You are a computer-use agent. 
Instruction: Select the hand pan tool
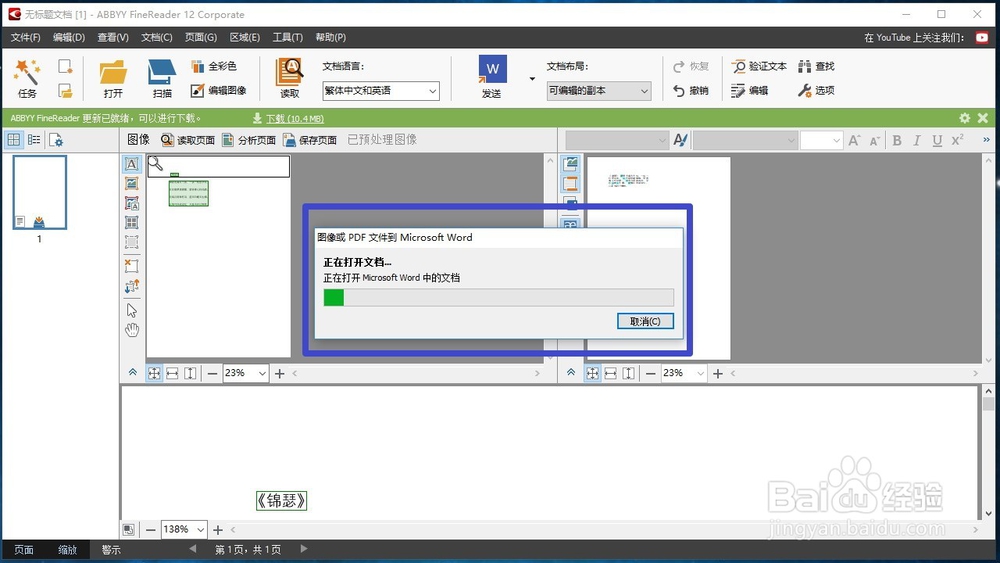(x=131, y=330)
